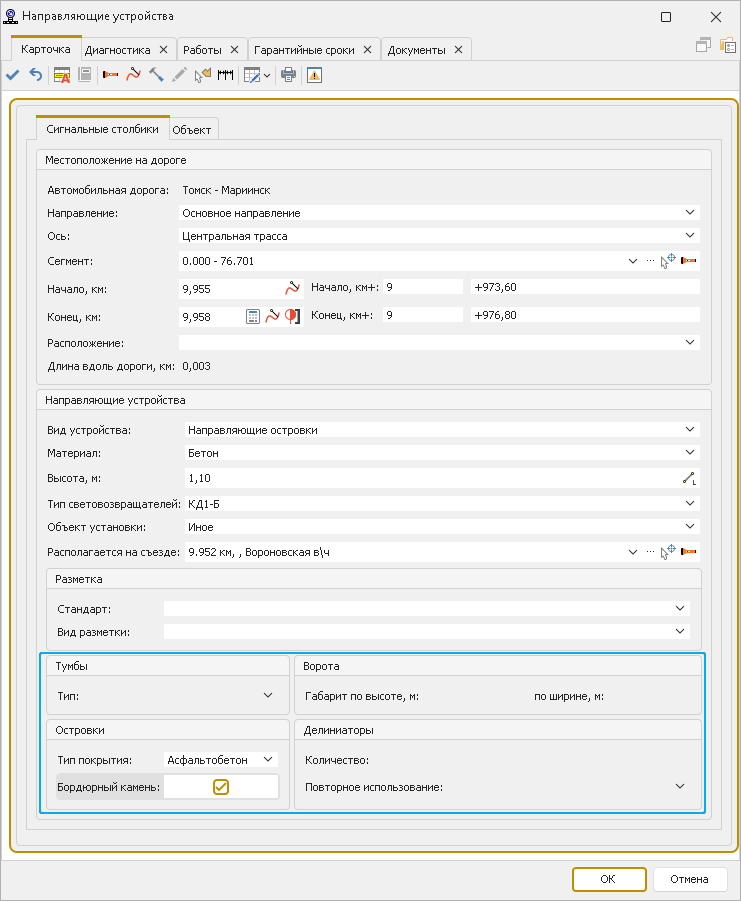Open the Тумбы Тип dropdown
Screen dimensions: 741x901
tap(268, 695)
